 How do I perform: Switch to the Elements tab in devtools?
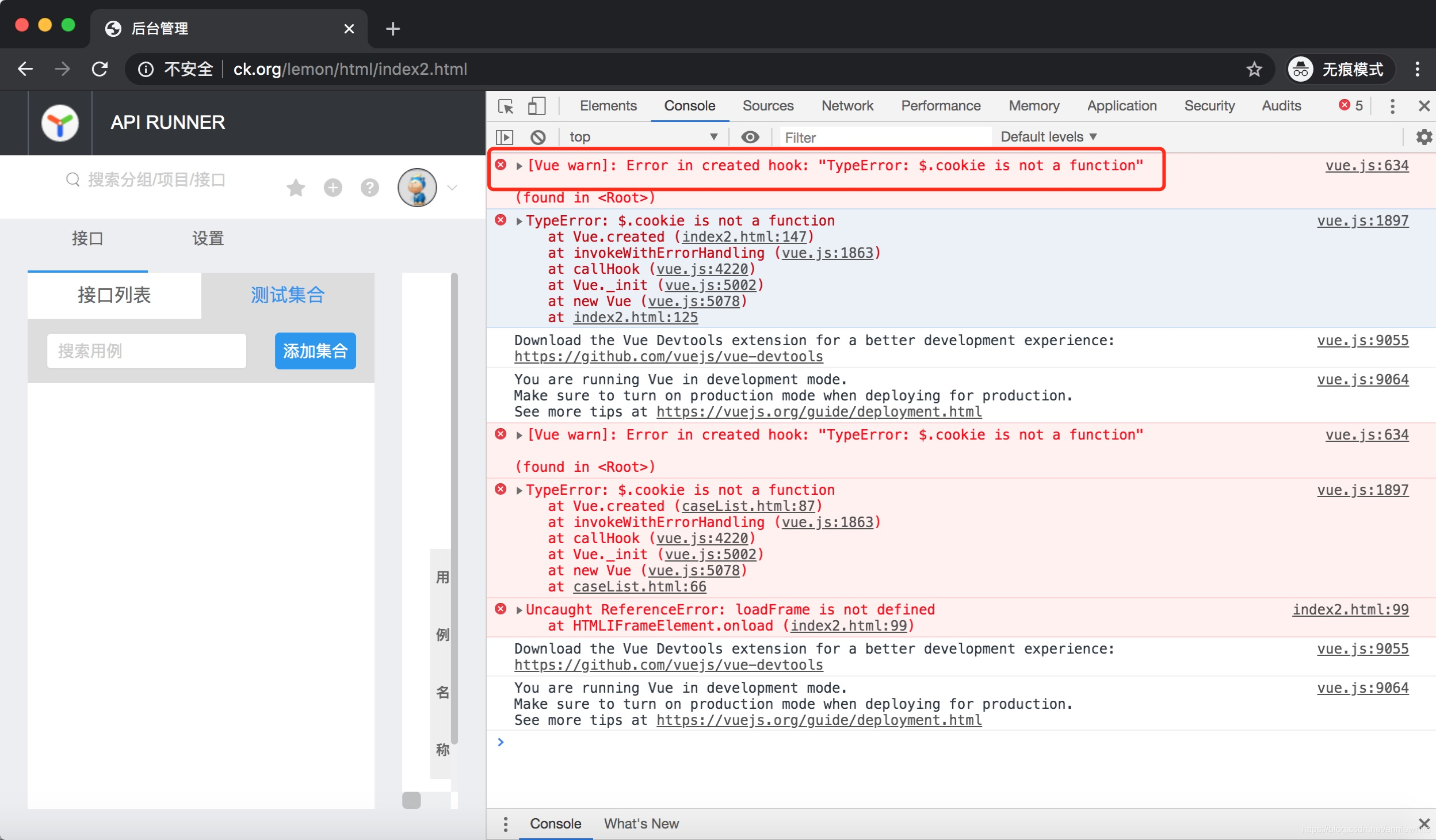coord(607,105)
